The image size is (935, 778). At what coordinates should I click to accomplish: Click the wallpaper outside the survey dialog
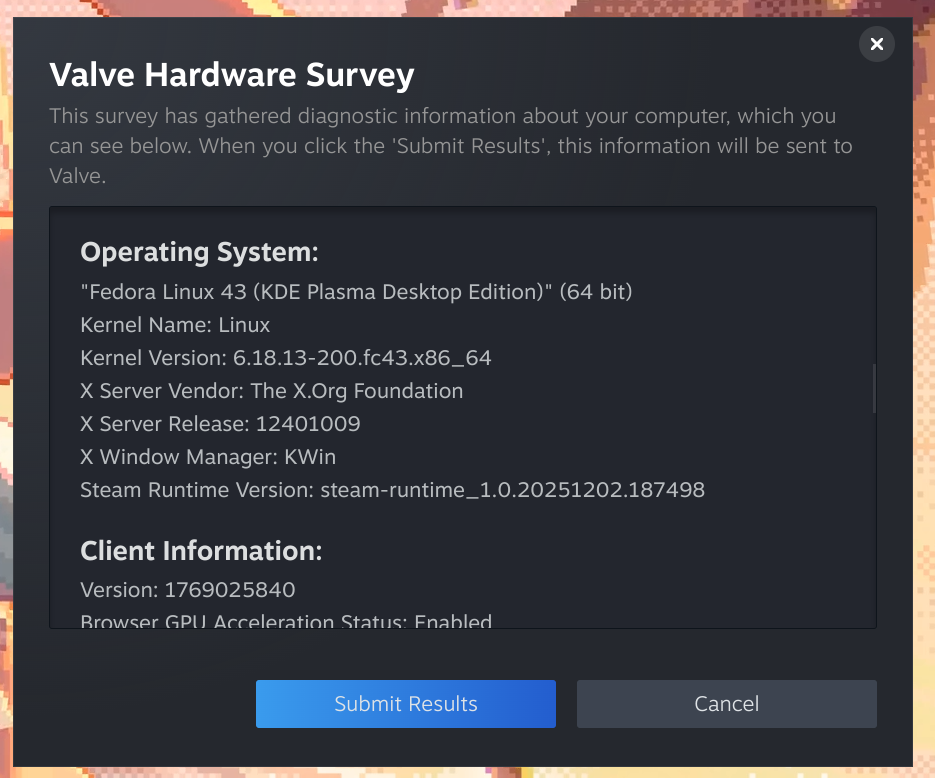924,400
